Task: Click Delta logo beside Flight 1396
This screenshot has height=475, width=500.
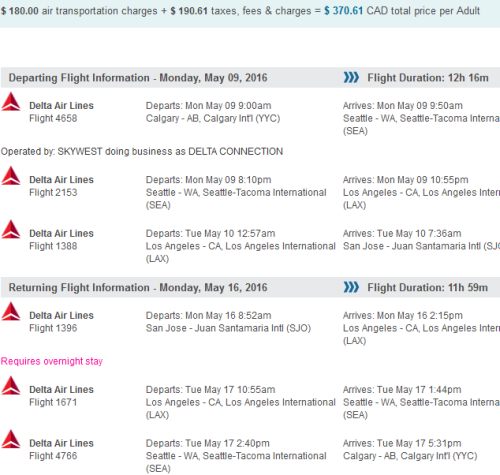Action: click(11, 311)
